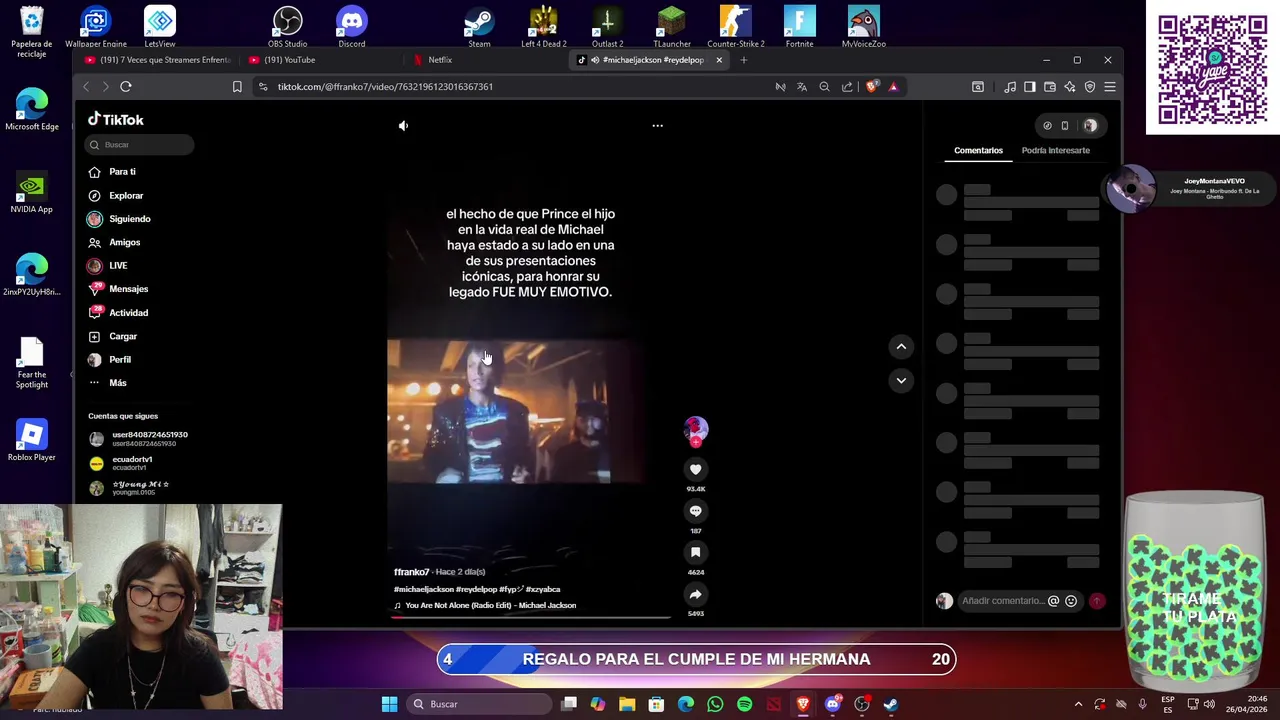Click the get app phone icon

tap(1065, 126)
